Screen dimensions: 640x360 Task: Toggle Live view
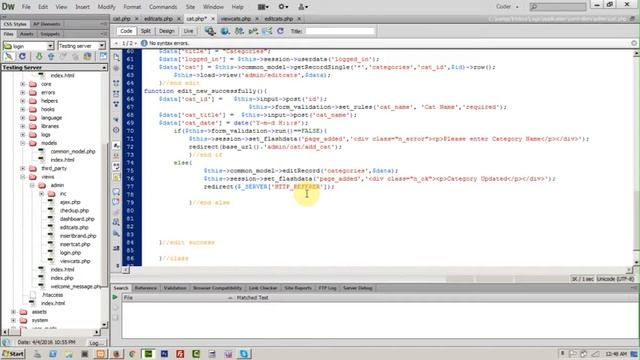coord(188,31)
